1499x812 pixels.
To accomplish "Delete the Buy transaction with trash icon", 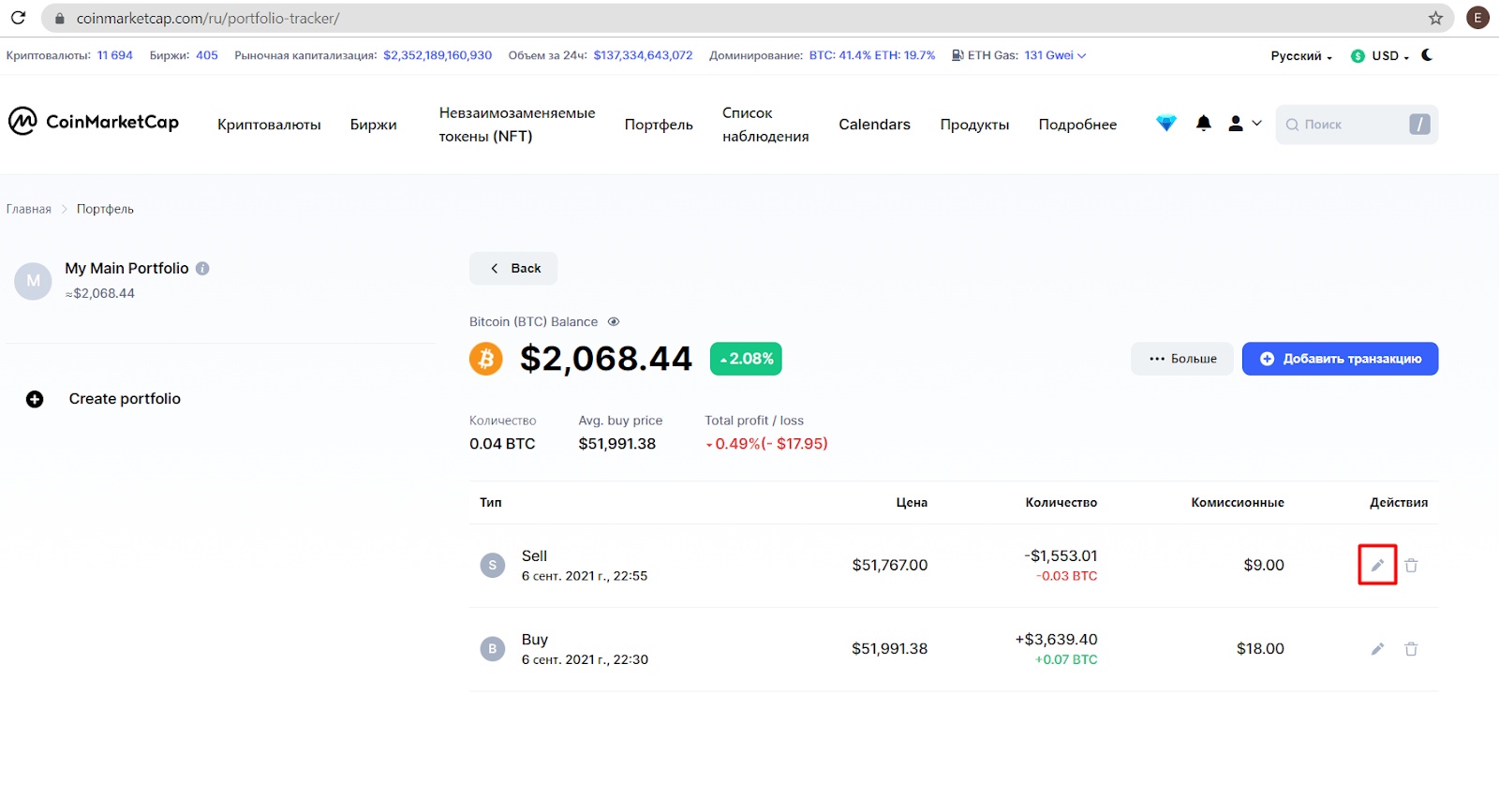I will pos(1411,648).
